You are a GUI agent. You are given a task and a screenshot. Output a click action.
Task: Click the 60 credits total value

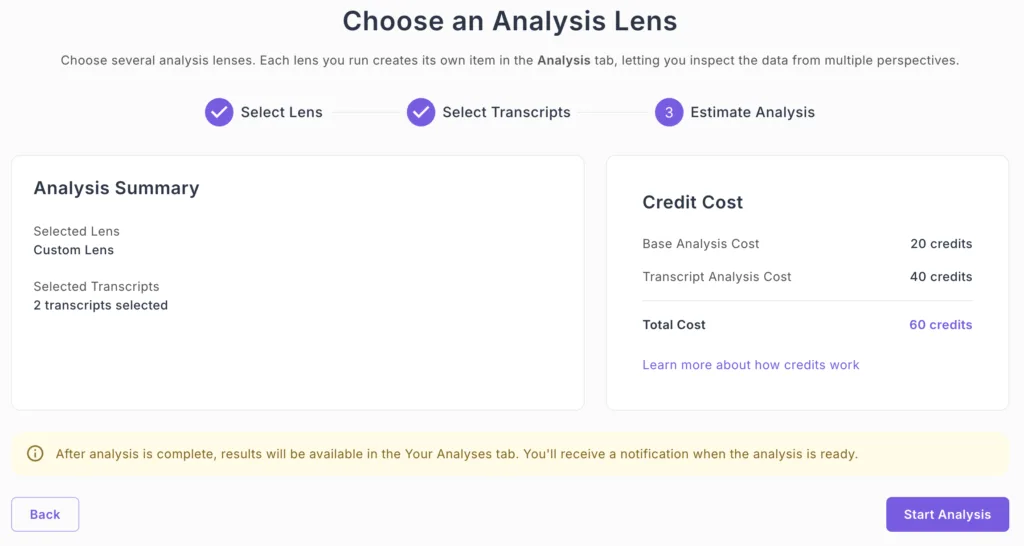tap(940, 325)
